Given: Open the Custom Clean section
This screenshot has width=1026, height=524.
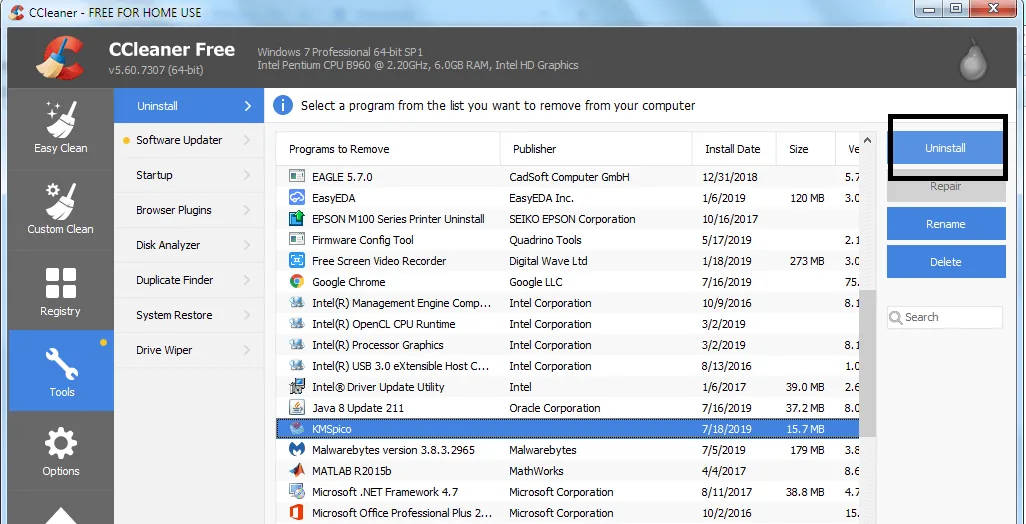Looking at the screenshot, I should point(61,208).
